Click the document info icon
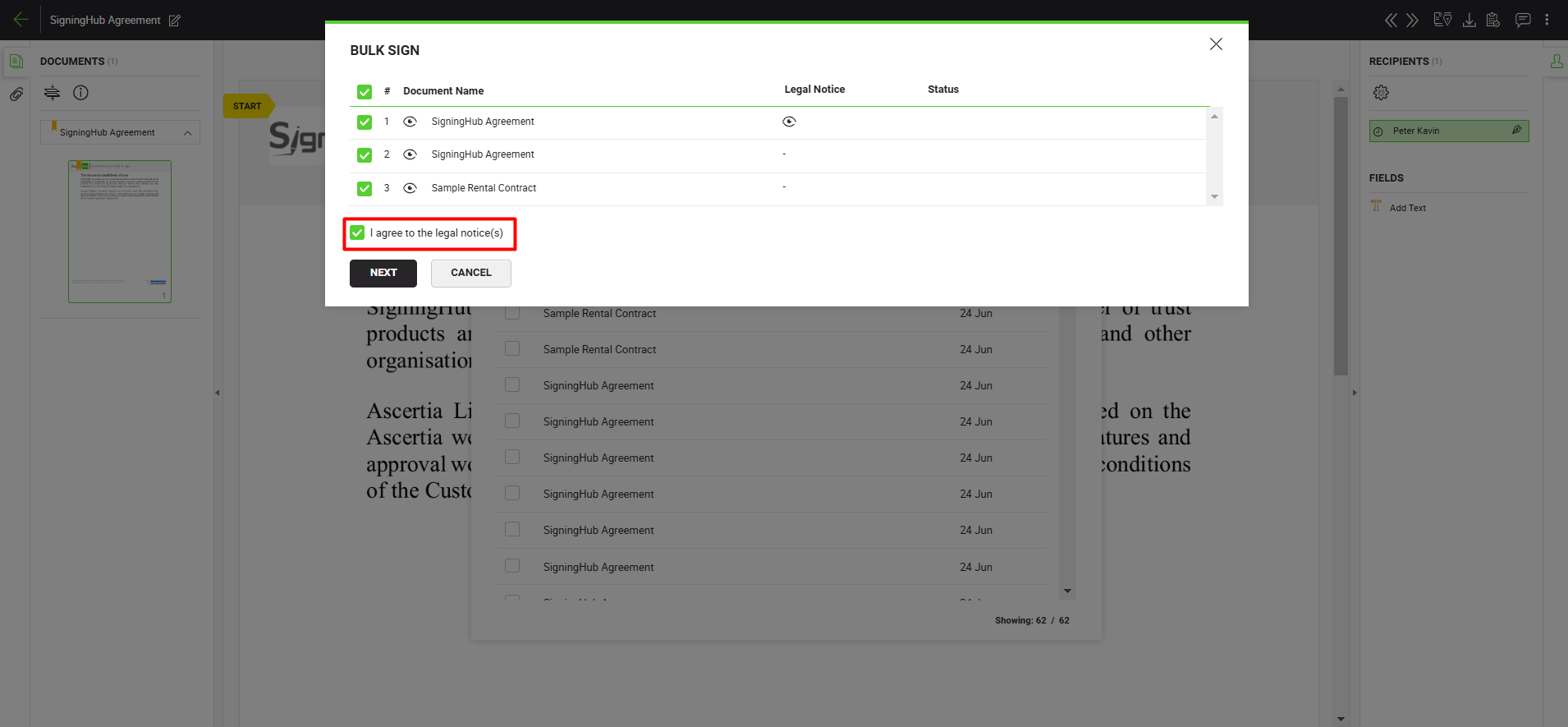The width and height of the screenshot is (1568, 727). tap(80, 93)
